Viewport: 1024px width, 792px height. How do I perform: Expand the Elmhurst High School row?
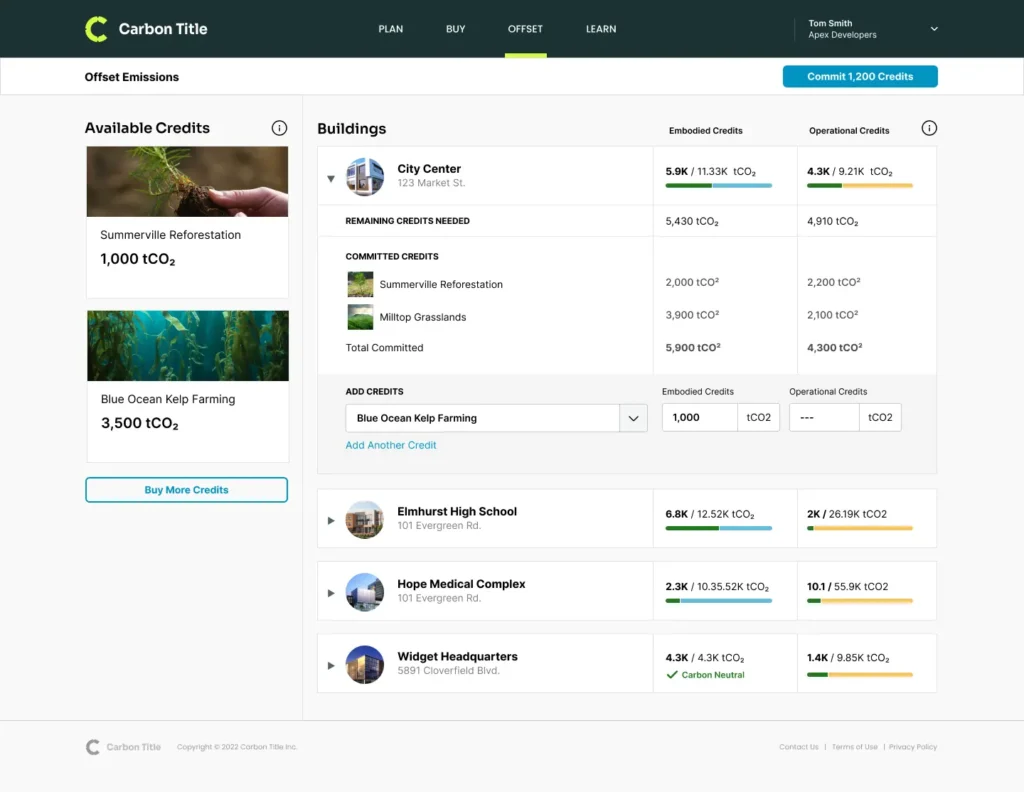[331, 520]
